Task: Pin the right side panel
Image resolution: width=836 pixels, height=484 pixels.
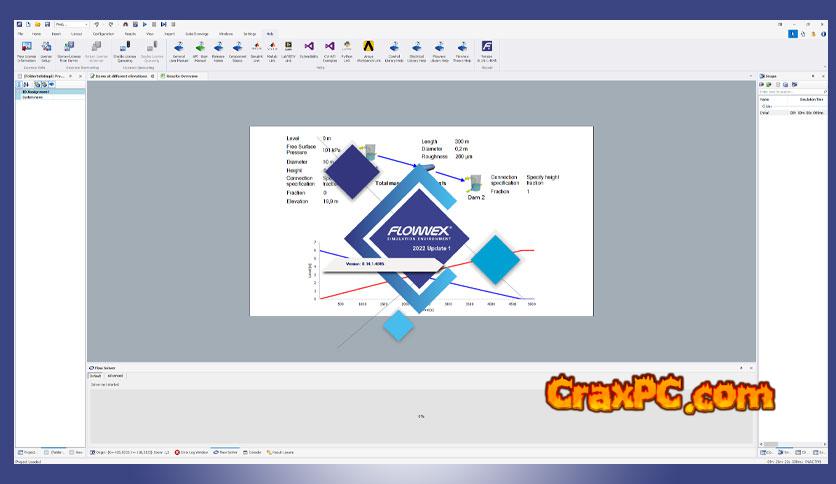Action: 813,76
